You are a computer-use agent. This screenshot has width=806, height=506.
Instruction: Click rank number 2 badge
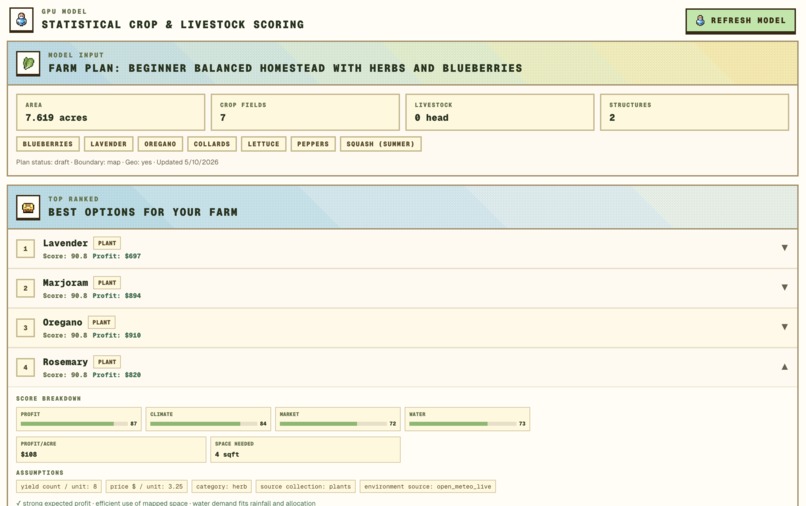tap(26, 288)
